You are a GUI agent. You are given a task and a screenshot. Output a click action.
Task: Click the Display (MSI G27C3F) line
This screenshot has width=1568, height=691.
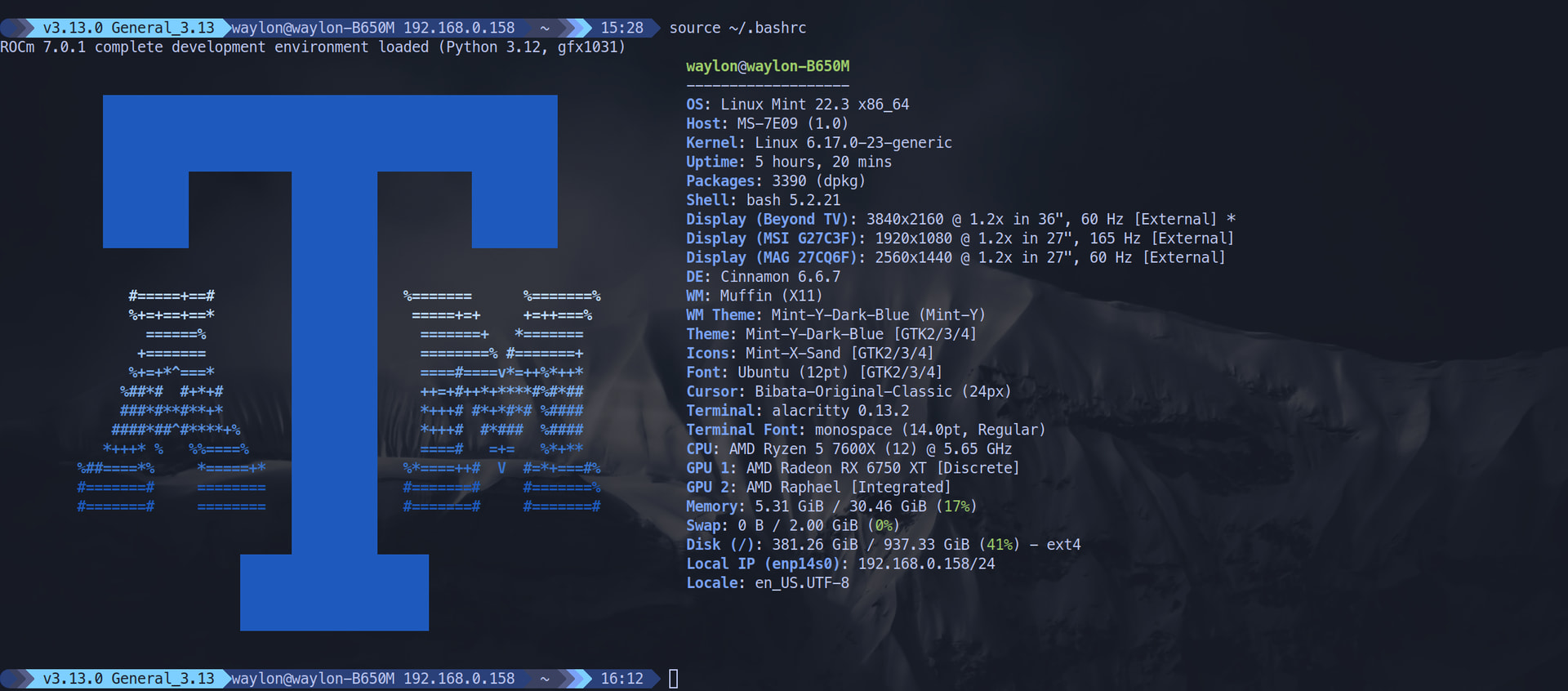pos(960,239)
